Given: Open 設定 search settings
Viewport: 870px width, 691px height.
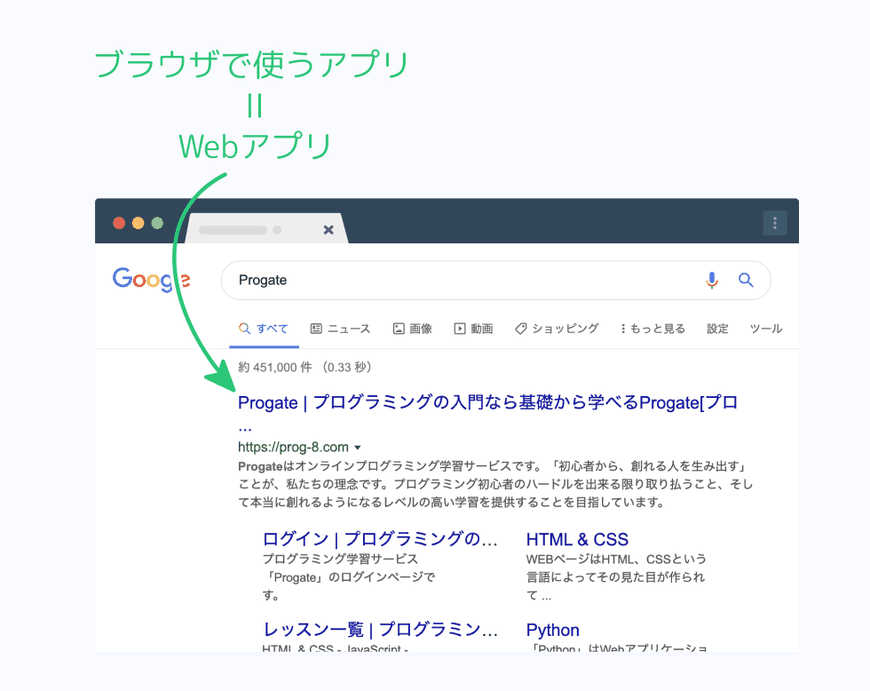Looking at the screenshot, I should pyautogui.click(x=717, y=329).
